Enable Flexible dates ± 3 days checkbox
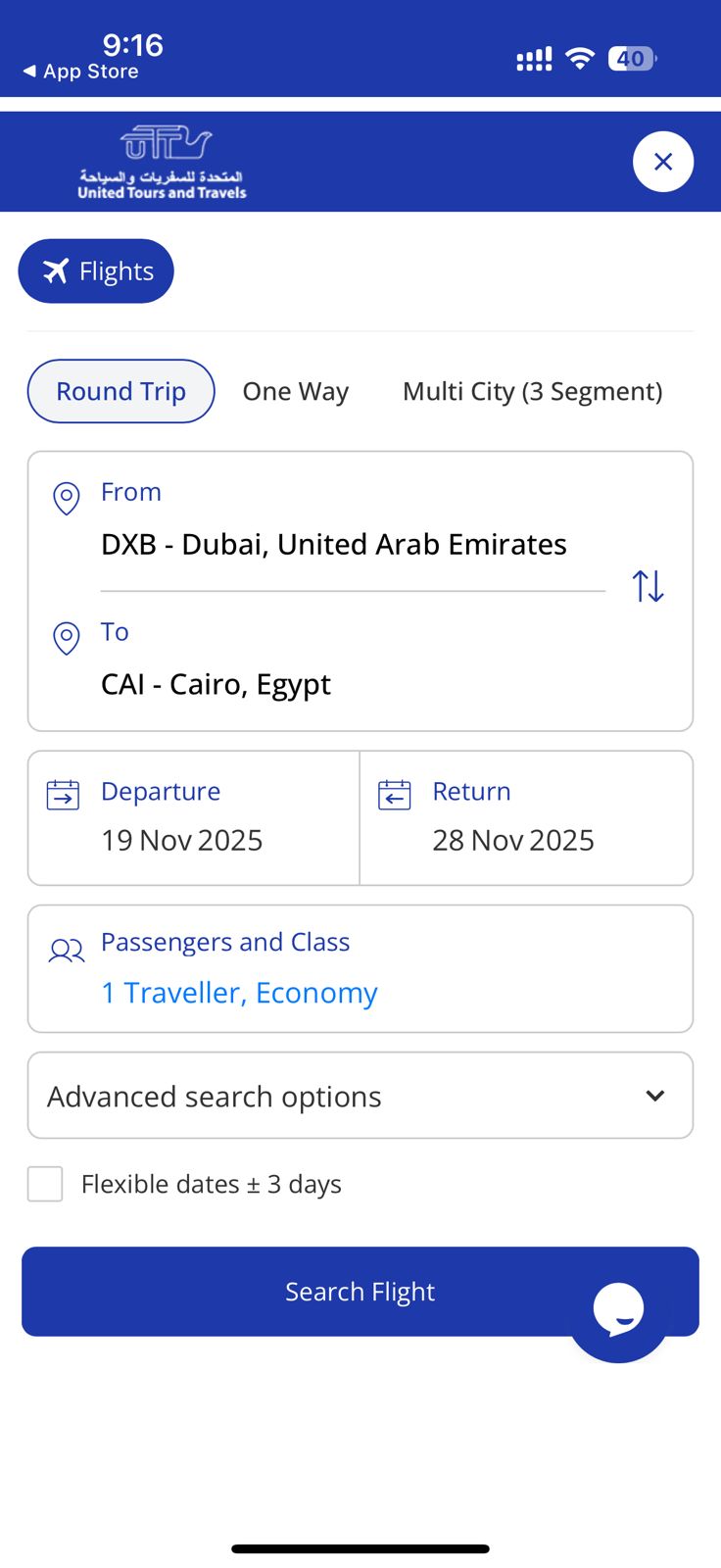The height and width of the screenshot is (1568, 721). click(45, 1184)
